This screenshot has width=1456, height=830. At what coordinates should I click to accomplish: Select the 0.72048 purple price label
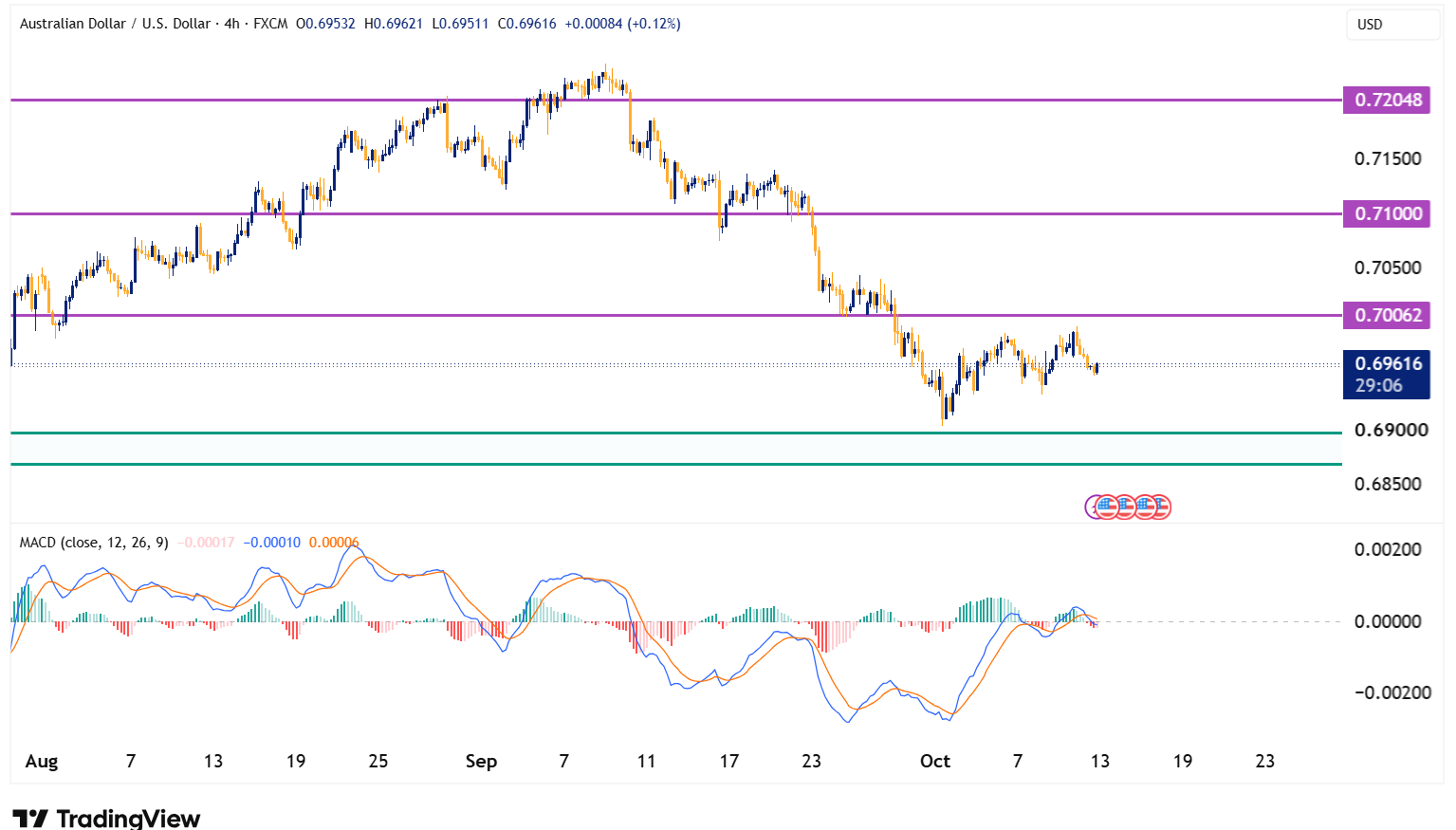[1387, 100]
